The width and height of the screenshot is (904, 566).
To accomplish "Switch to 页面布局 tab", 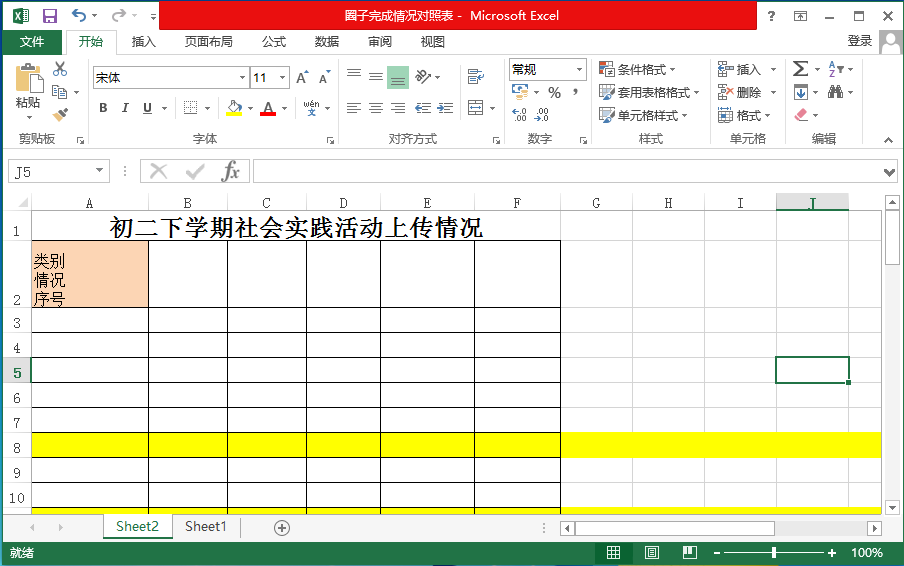I will click(x=209, y=41).
